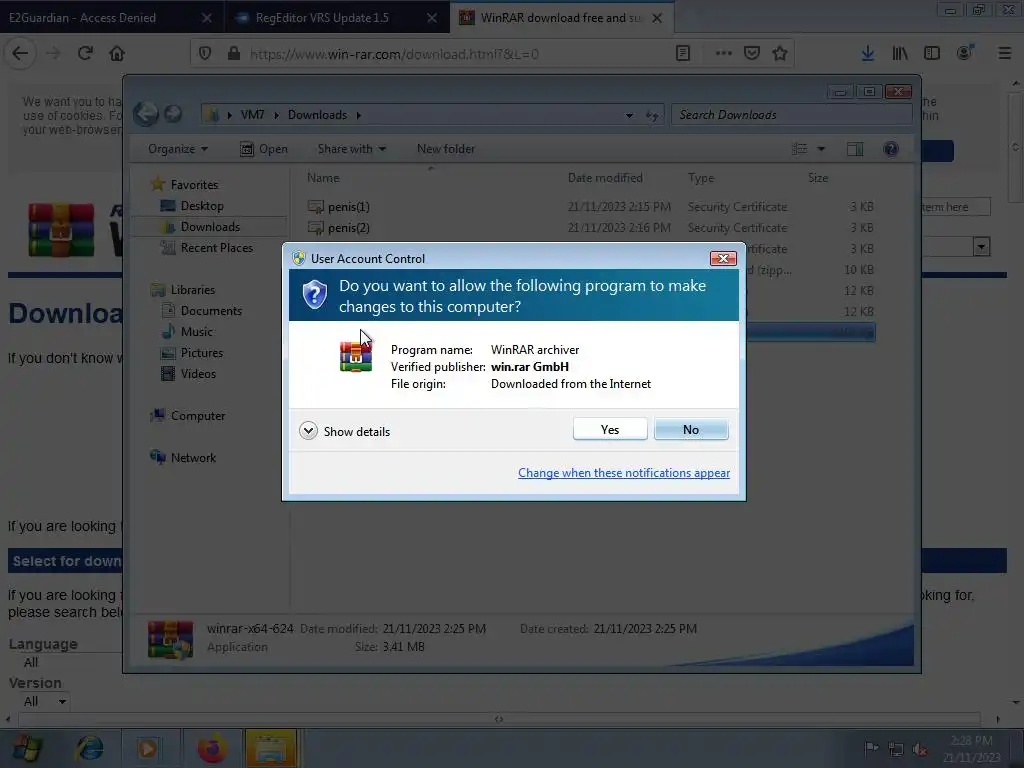Select the WinRAR download tab
1024x768 pixels.
point(560,18)
